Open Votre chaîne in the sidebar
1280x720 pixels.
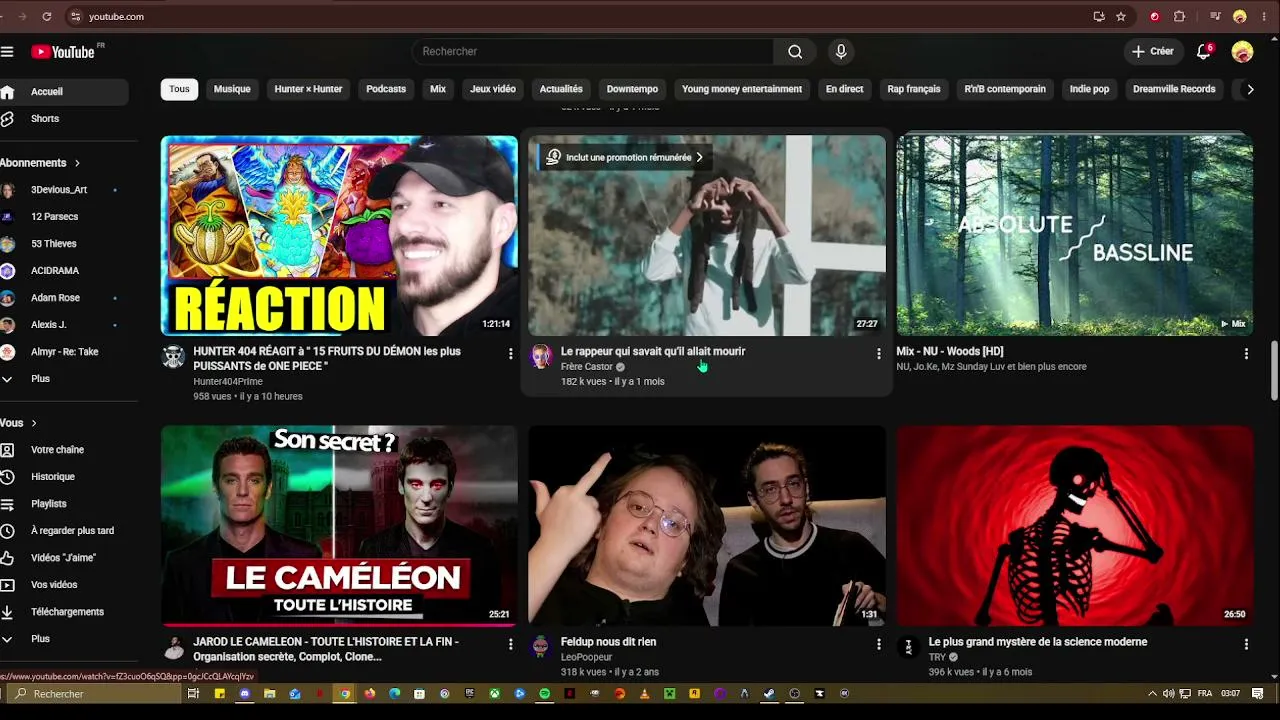click(x=64, y=450)
